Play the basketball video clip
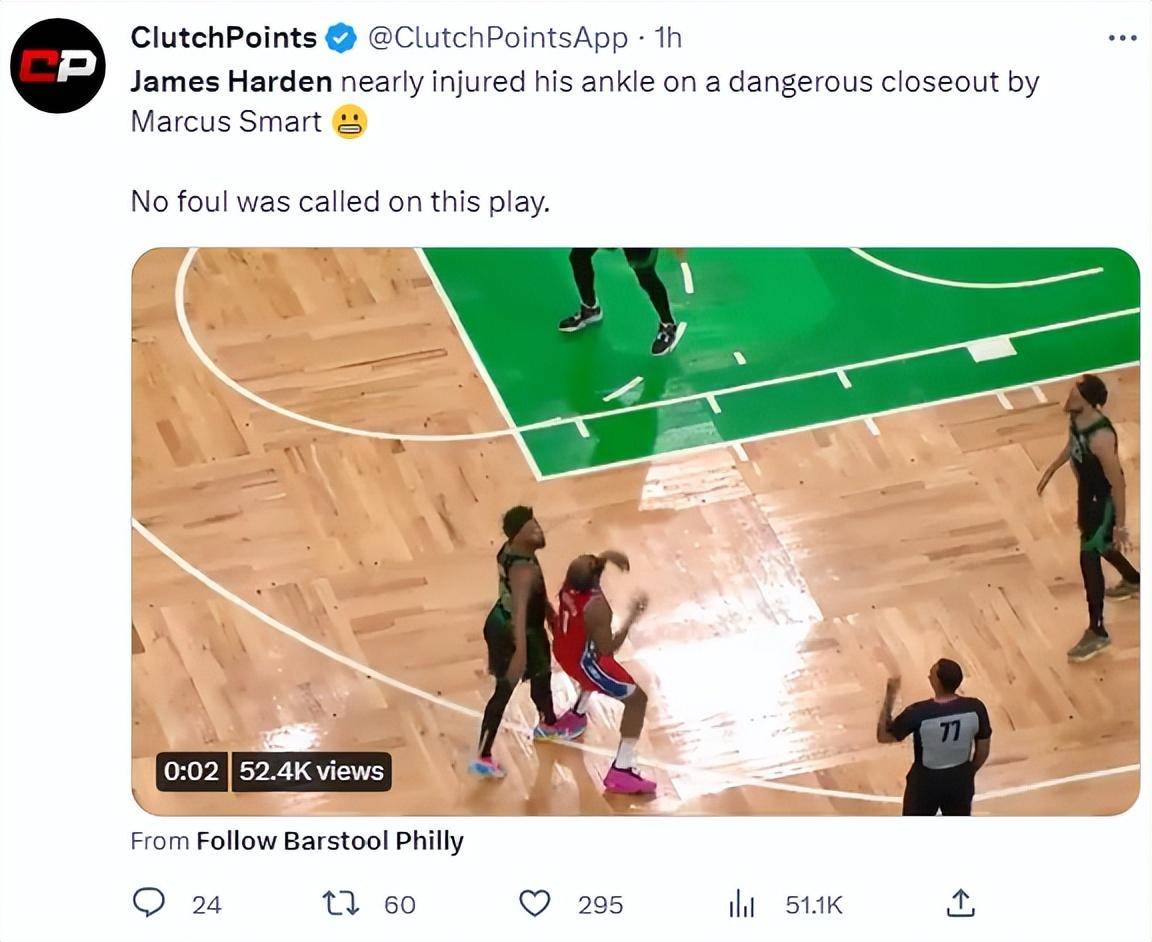This screenshot has width=1152, height=942. pyautogui.click(x=636, y=531)
